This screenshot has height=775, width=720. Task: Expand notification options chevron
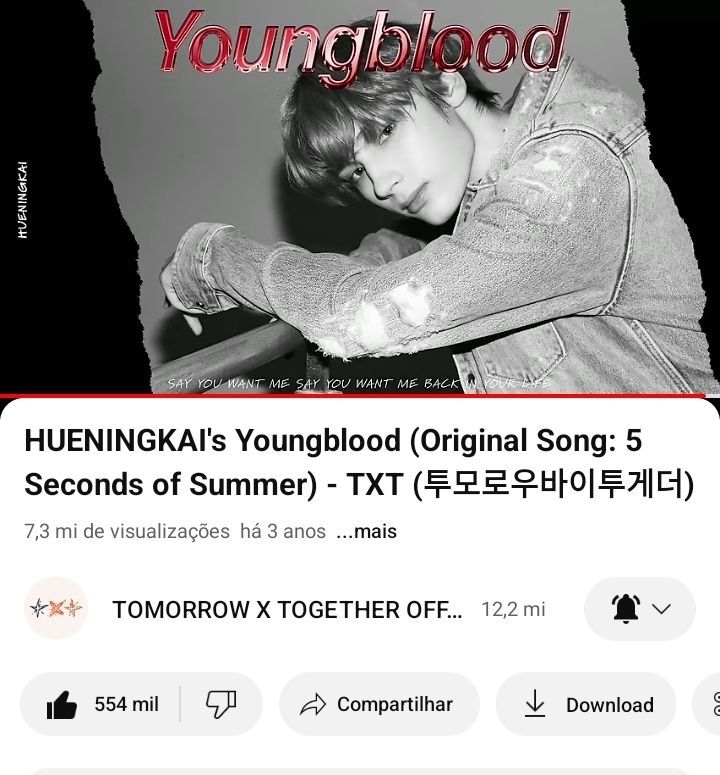[662, 609]
